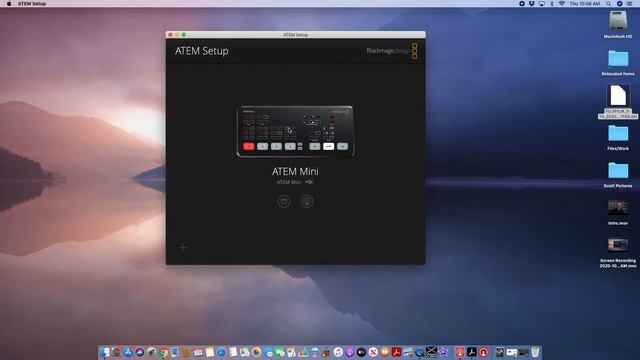Select the Screen Recording .mov file
Viewport: 640px width, 360px height.
618,244
